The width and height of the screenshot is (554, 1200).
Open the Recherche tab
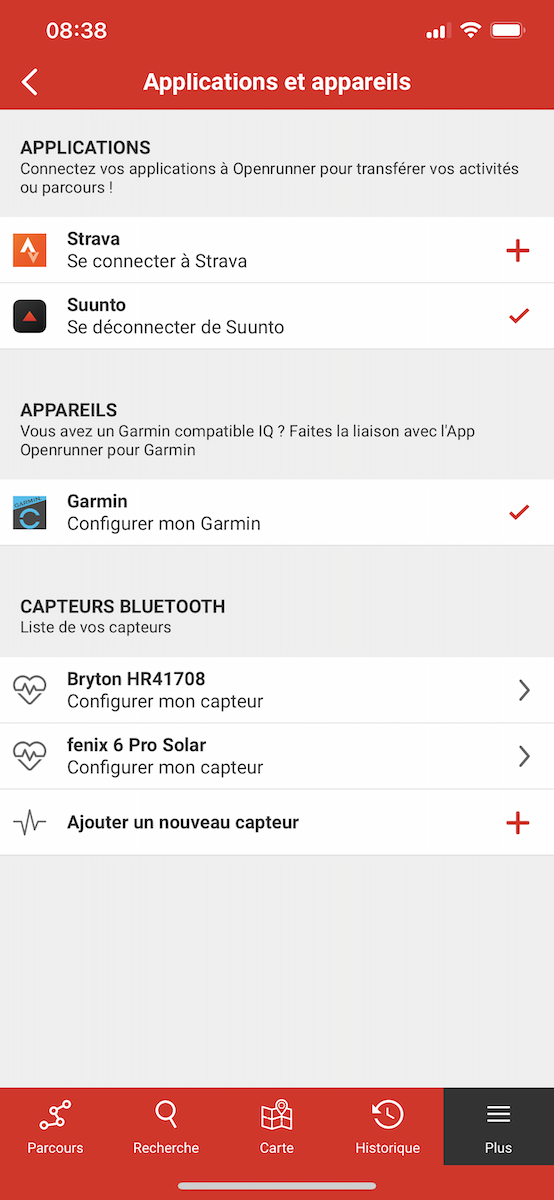click(166, 1127)
